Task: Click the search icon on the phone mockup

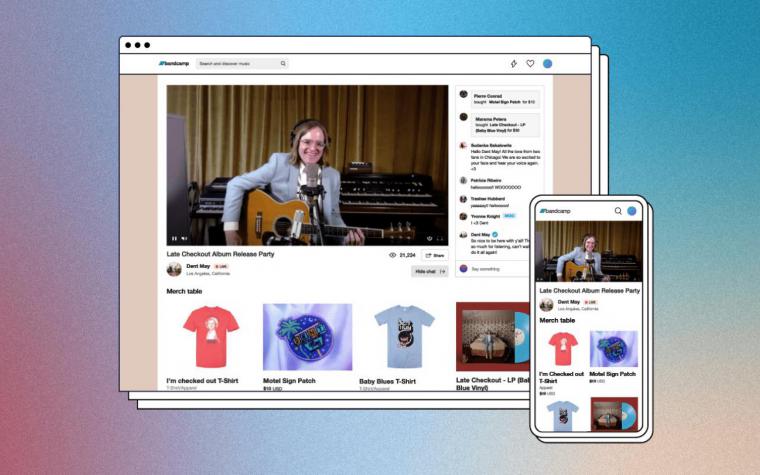Action: [618, 211]
